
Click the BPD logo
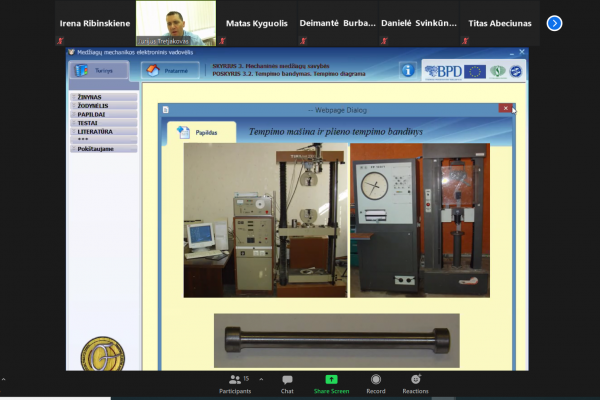443,72
